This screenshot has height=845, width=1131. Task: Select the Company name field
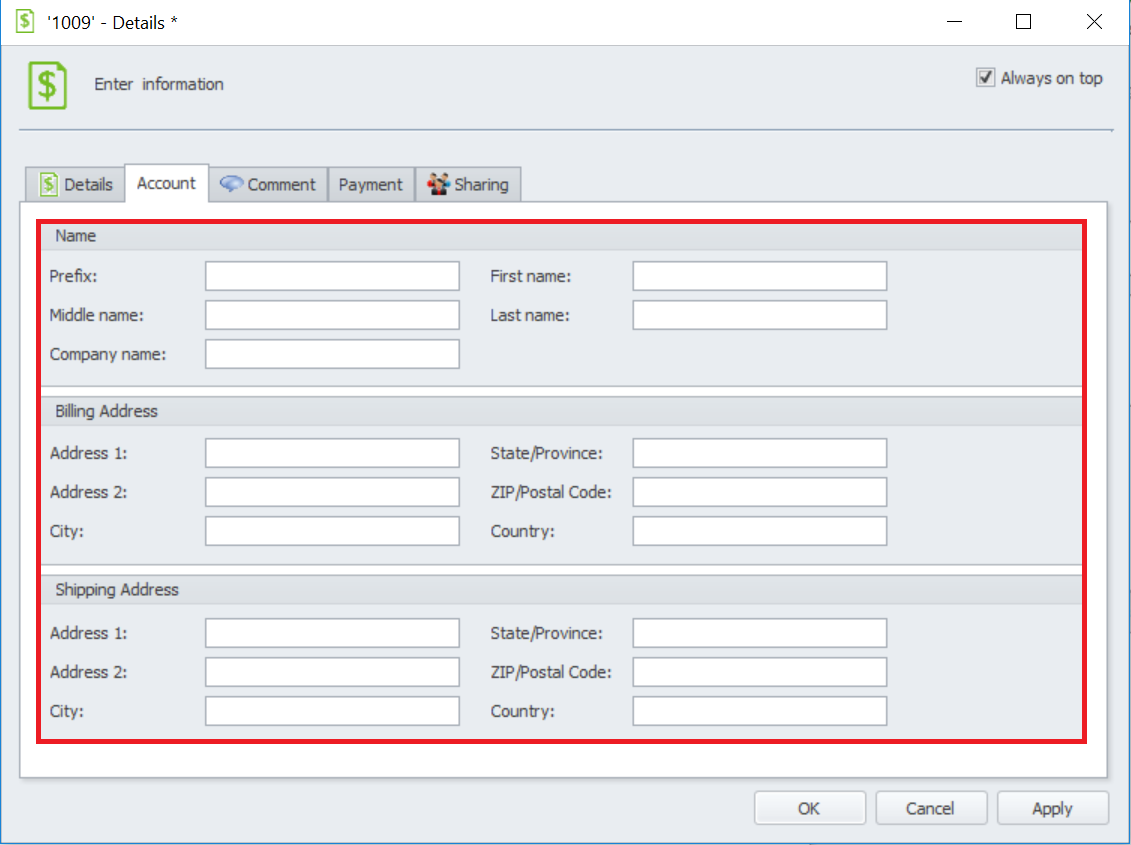pyautogui.click(x=332, y=354)
